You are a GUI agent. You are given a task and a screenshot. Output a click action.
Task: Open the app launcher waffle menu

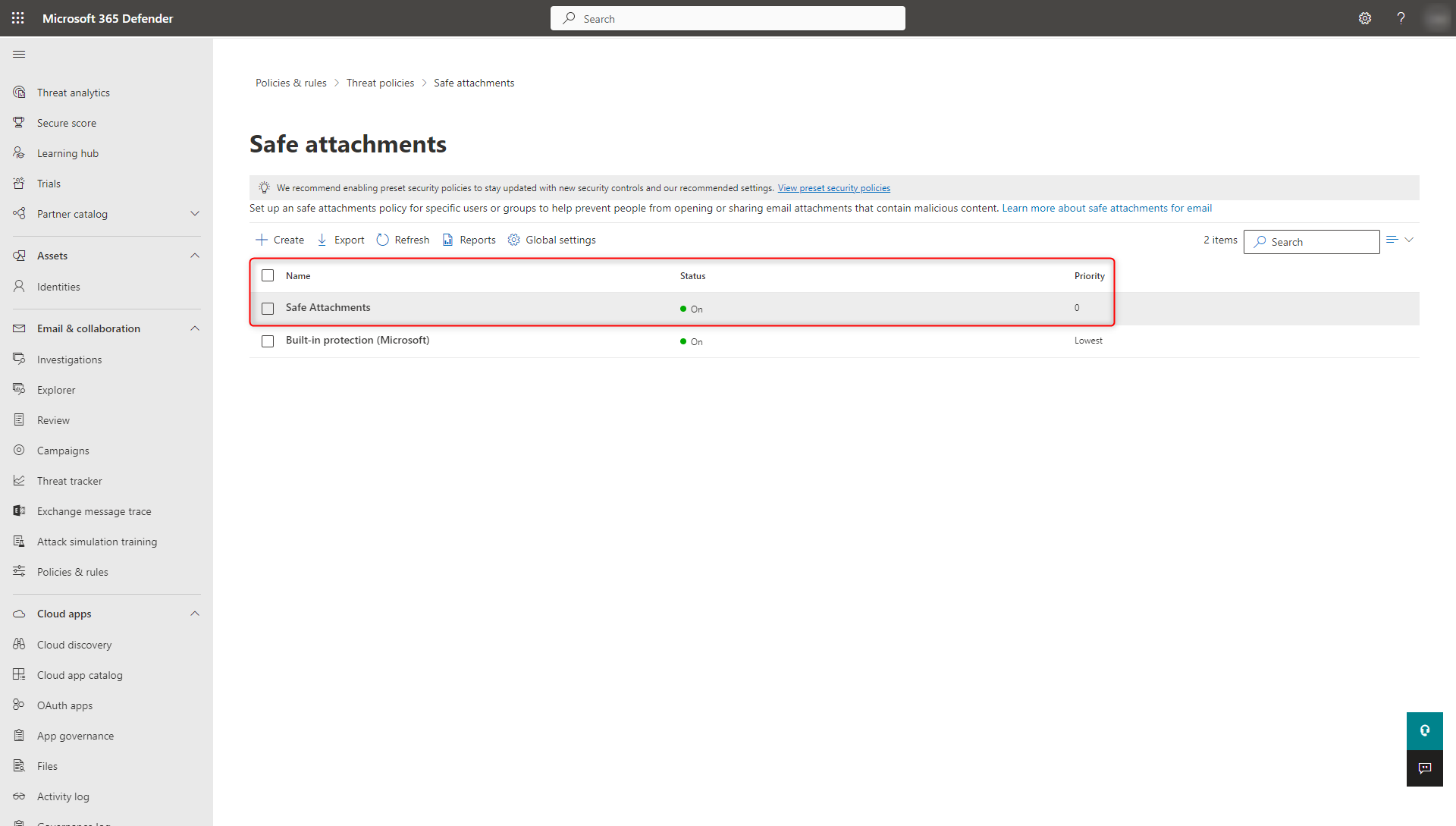[17, 18]
